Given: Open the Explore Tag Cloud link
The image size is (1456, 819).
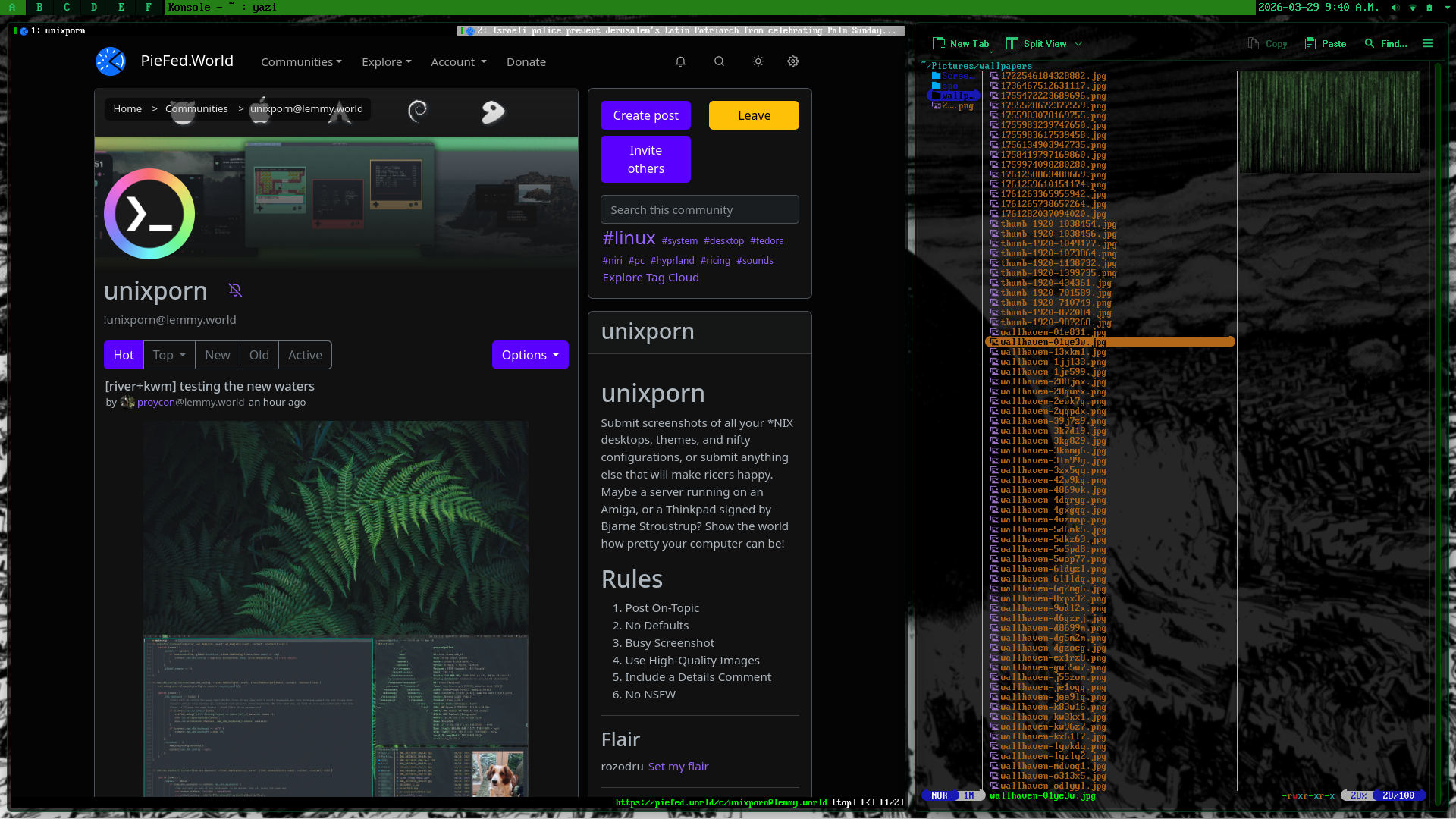Looking at the screenshot, I should tap(651, 278).
